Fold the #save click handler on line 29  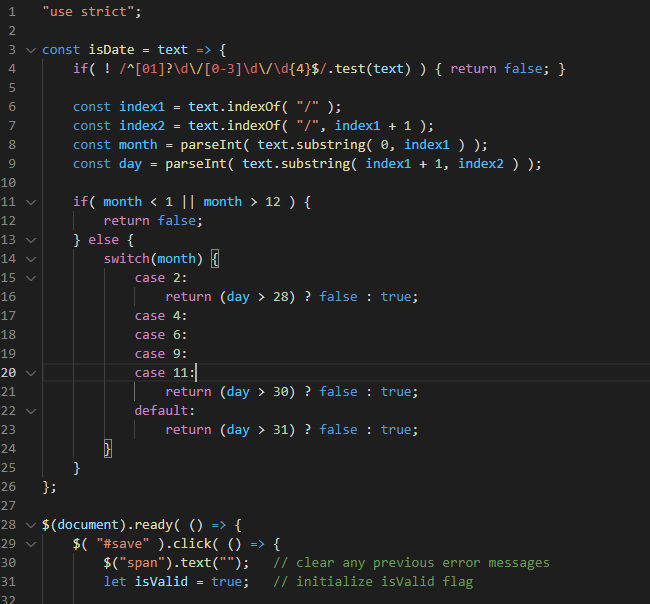pyautogui.click(x=31, y=544)
